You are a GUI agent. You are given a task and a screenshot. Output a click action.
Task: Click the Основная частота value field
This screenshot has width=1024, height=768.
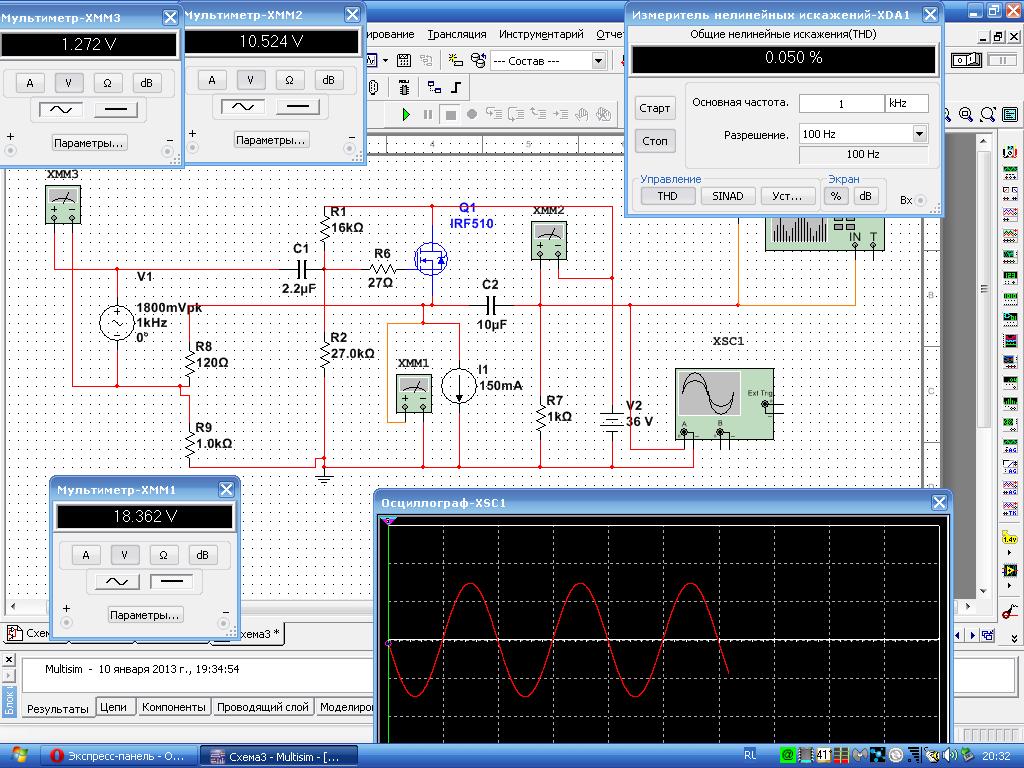point(840,103)
